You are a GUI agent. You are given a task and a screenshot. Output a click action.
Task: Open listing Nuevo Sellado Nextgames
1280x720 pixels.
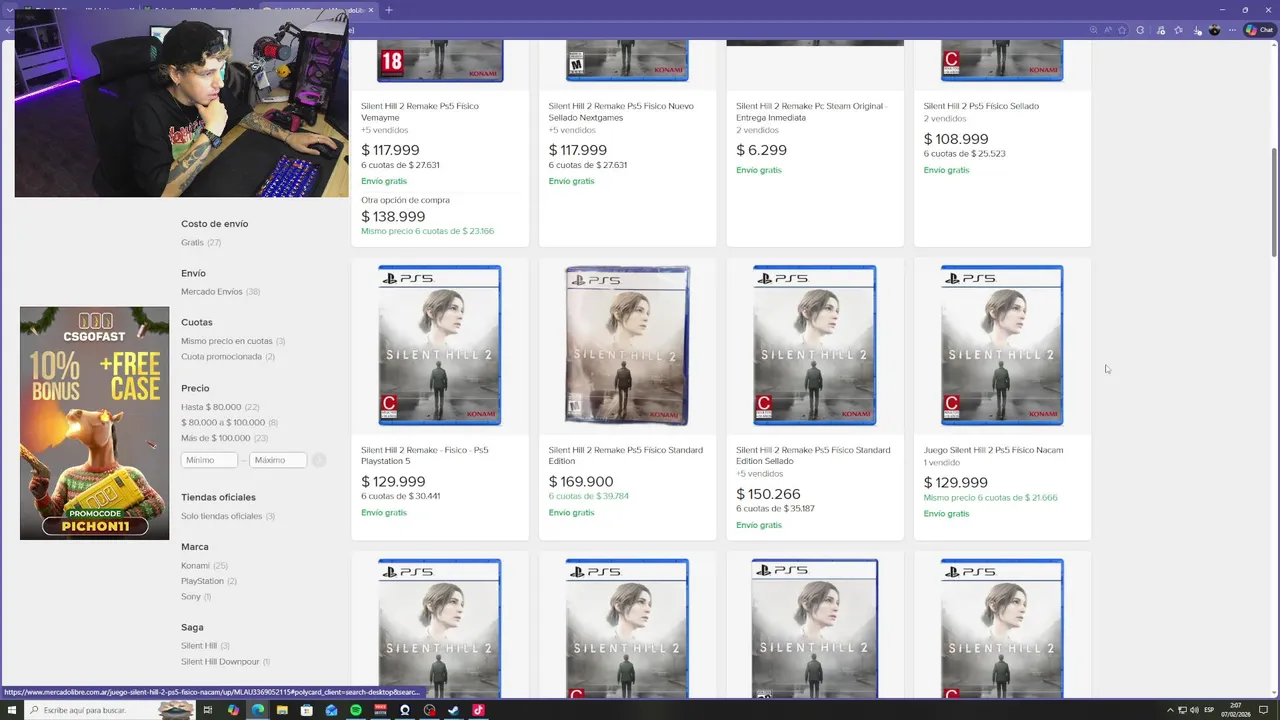pos(620,111)
